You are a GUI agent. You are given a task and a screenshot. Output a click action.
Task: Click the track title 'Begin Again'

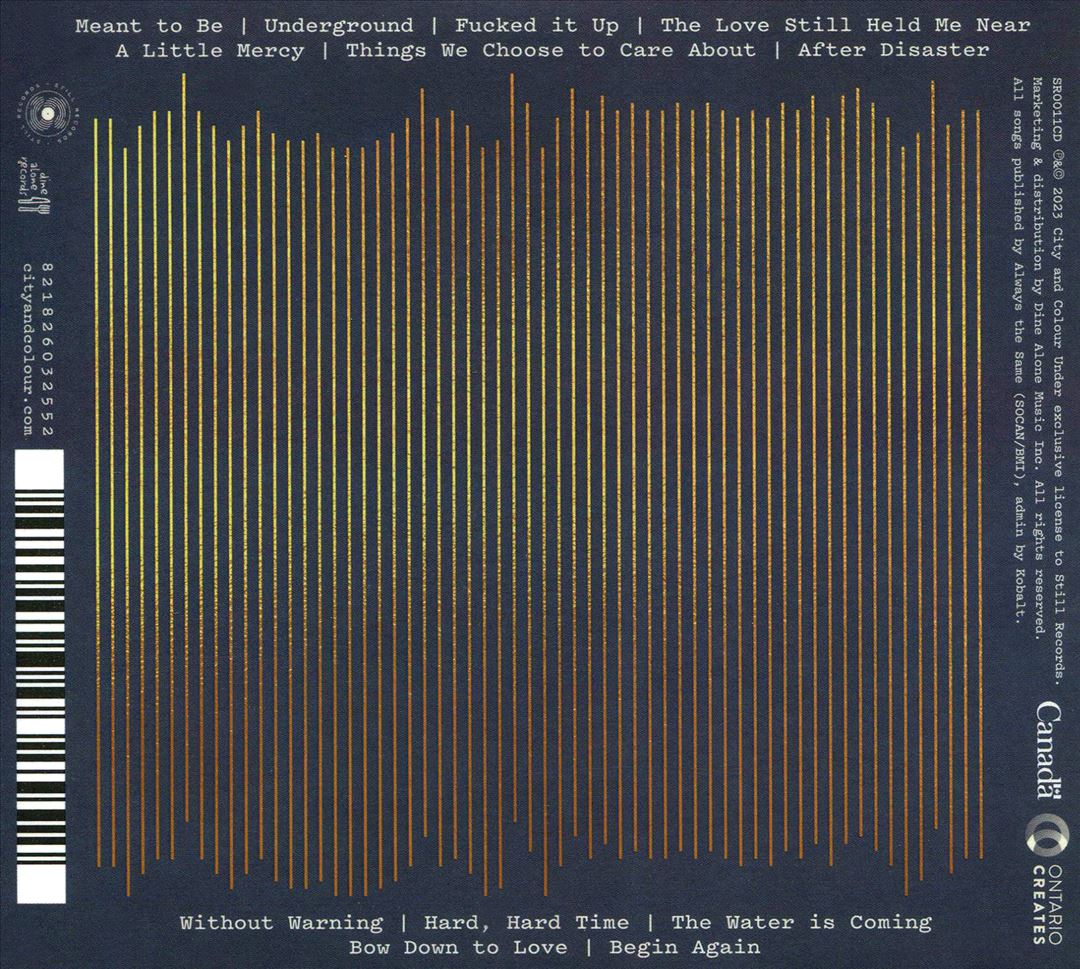click(685, 948)
